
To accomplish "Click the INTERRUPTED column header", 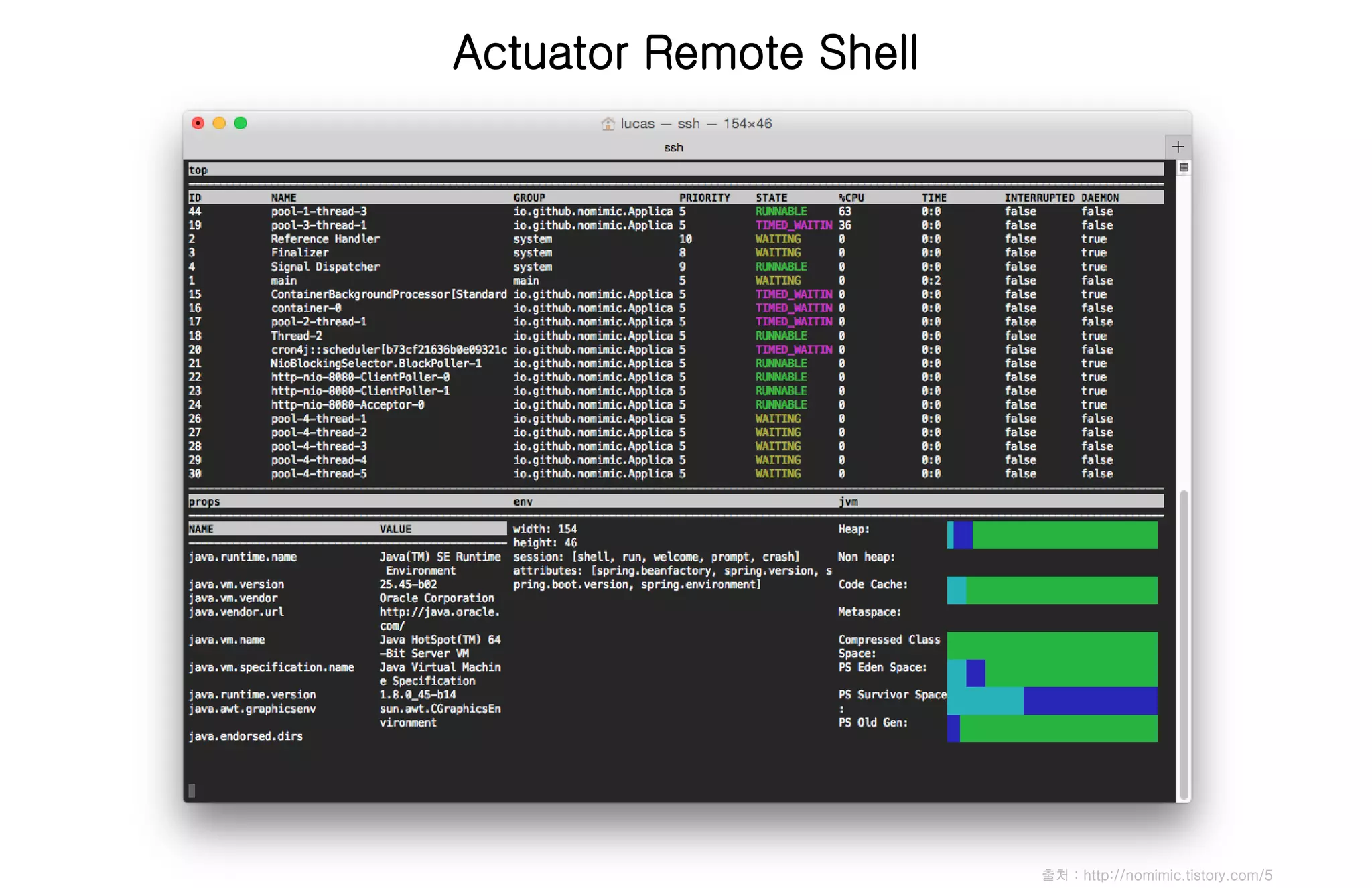I will [x=1039, y=198].
